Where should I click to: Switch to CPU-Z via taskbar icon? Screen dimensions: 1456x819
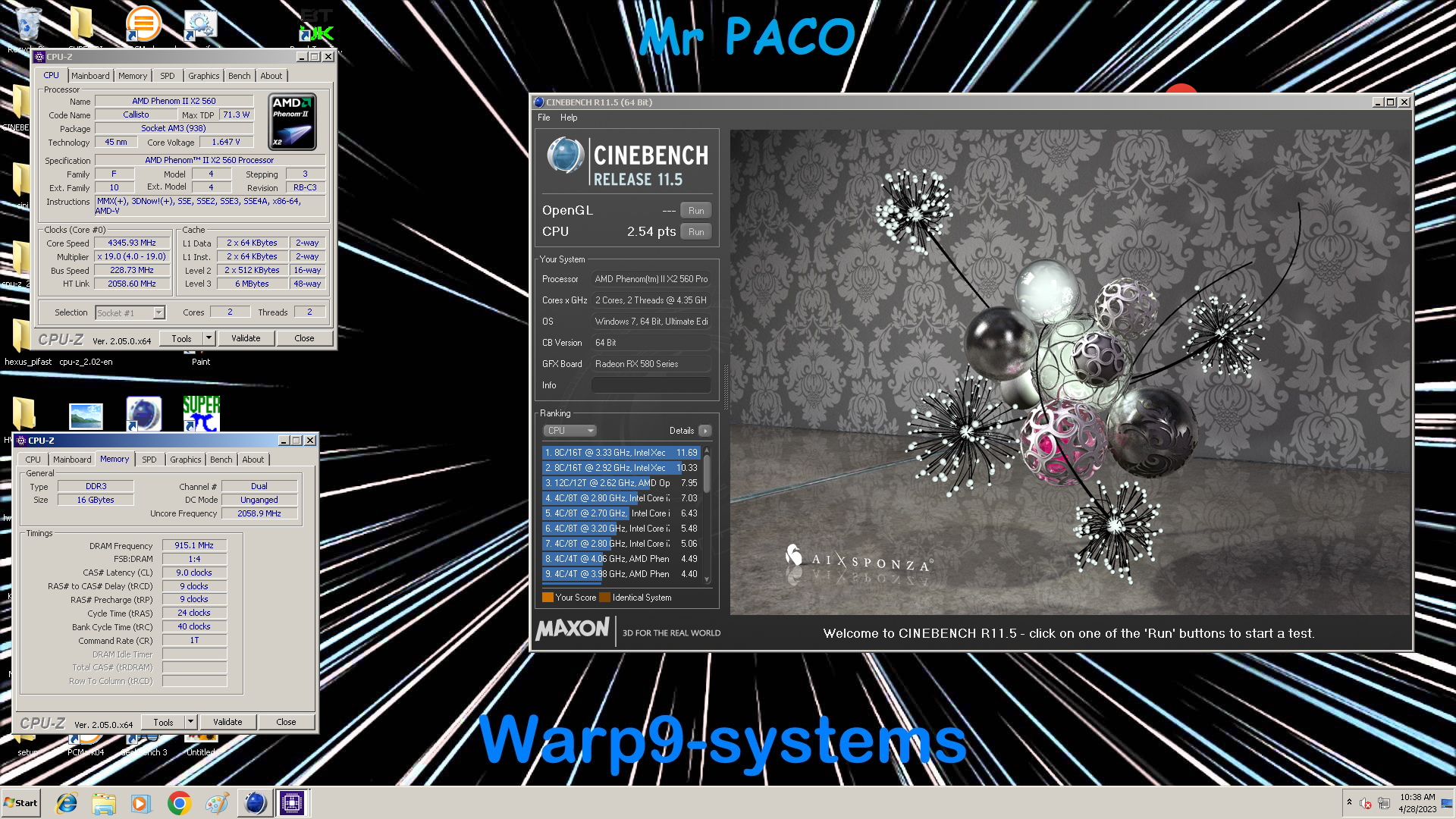[292, 803]
